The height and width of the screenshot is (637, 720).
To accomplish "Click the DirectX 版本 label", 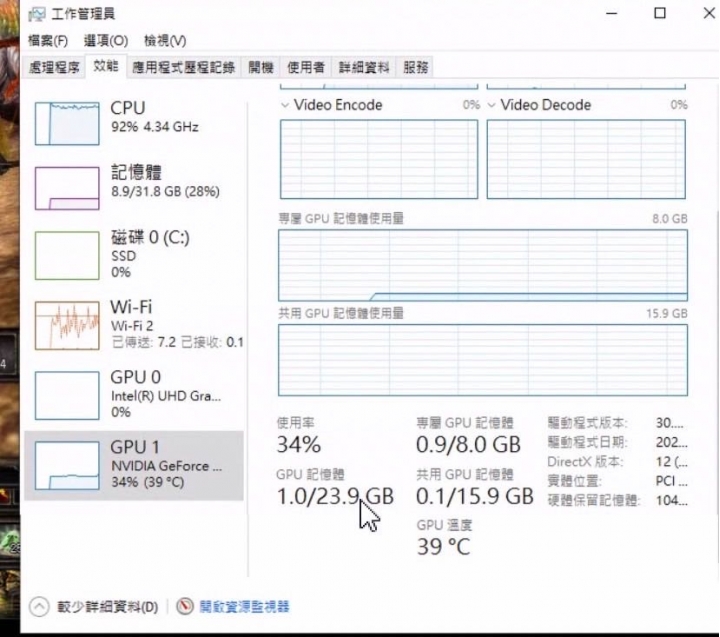I will point(585,462).
